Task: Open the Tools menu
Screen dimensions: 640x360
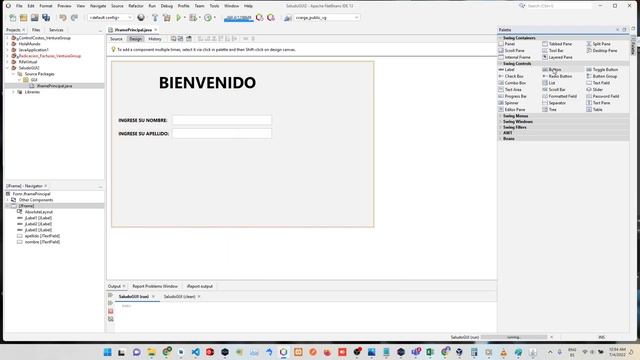Action: [214, 6]
